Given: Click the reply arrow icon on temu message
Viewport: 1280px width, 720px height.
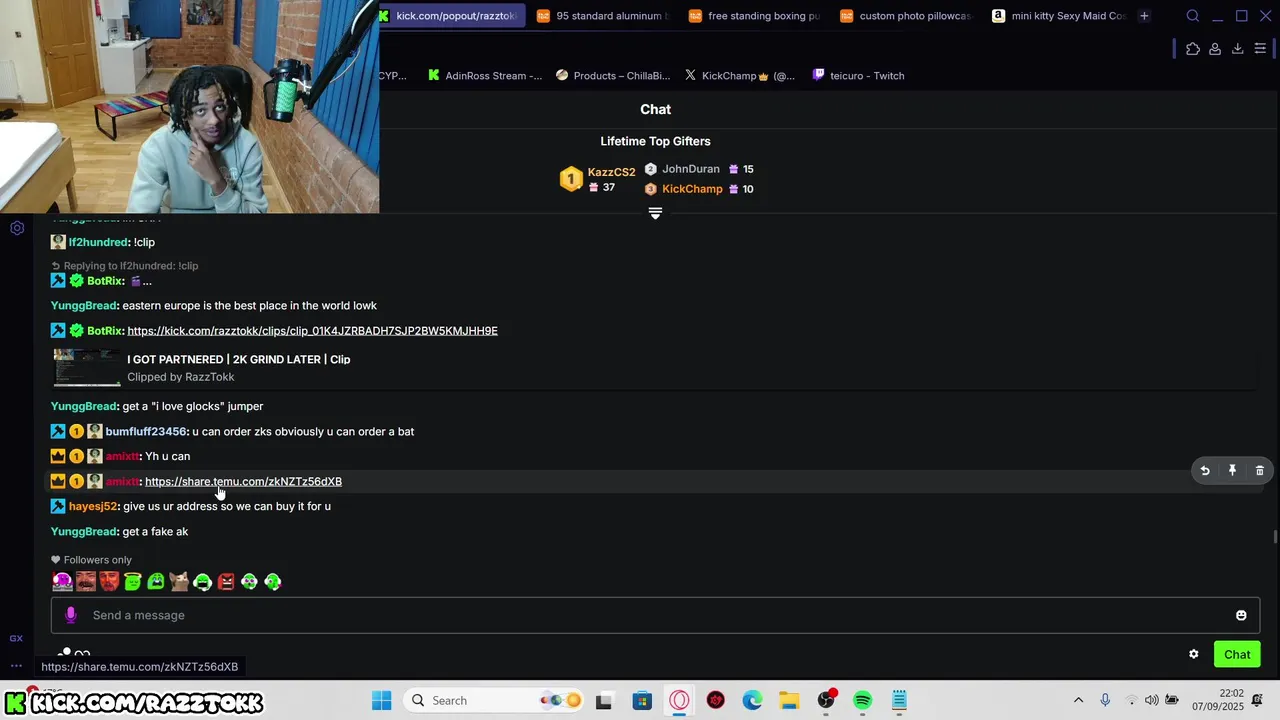Looking at the screenshot, I should [x=1205, y=470].
